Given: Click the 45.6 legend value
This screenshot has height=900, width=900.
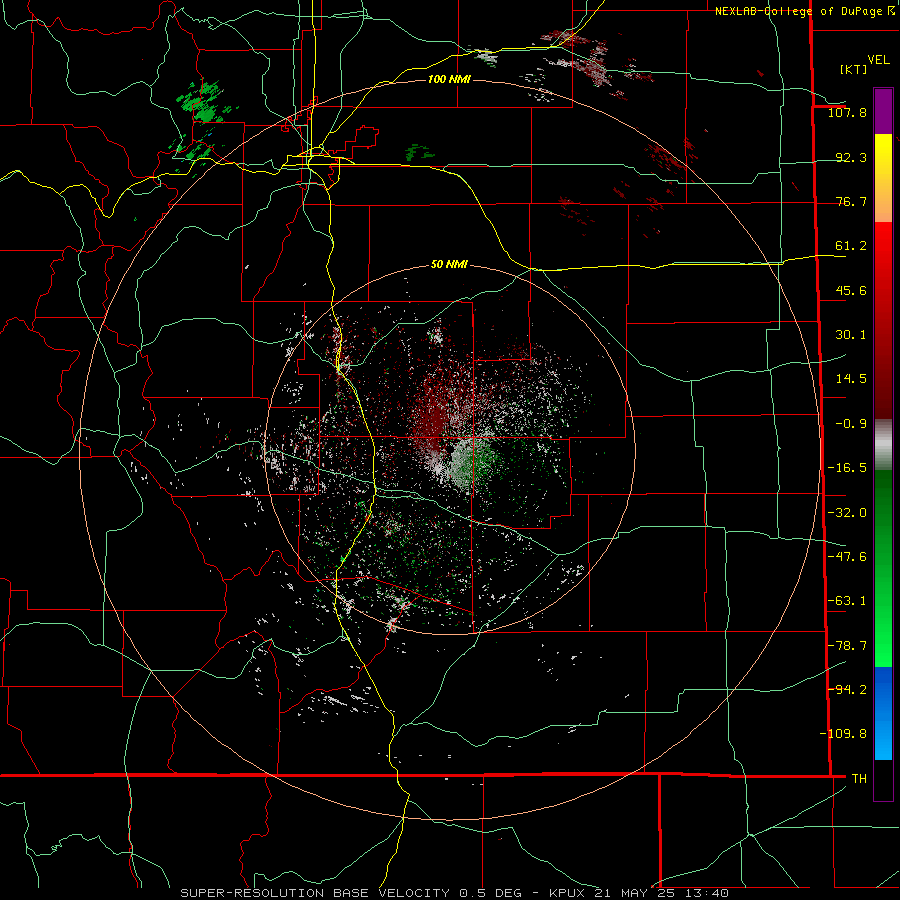Looking at the screenshot, I should point(851,290).
